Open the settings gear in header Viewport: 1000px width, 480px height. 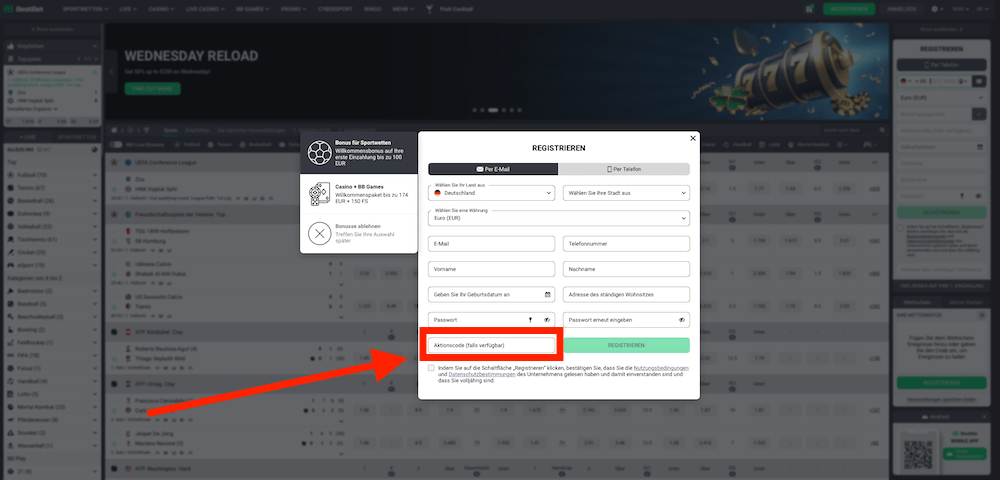(934, 9)
